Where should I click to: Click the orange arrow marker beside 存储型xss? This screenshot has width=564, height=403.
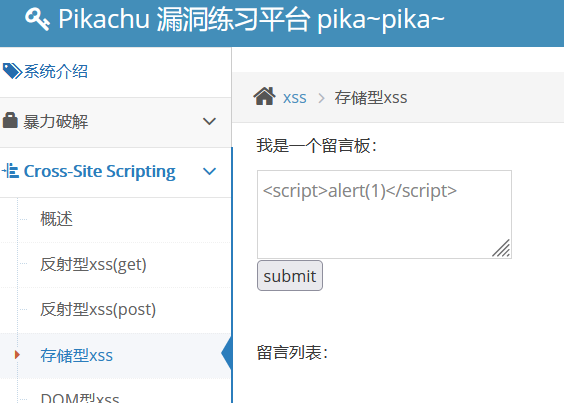click(17, 355)
